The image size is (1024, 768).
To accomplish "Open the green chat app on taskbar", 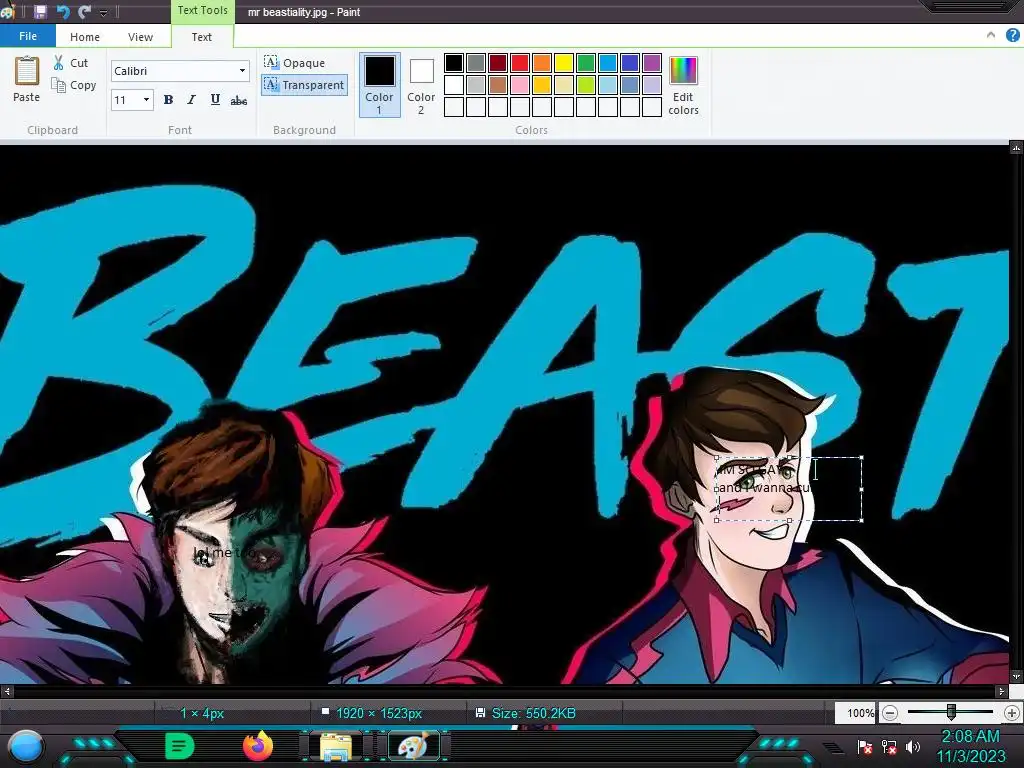I will point(179,746).
